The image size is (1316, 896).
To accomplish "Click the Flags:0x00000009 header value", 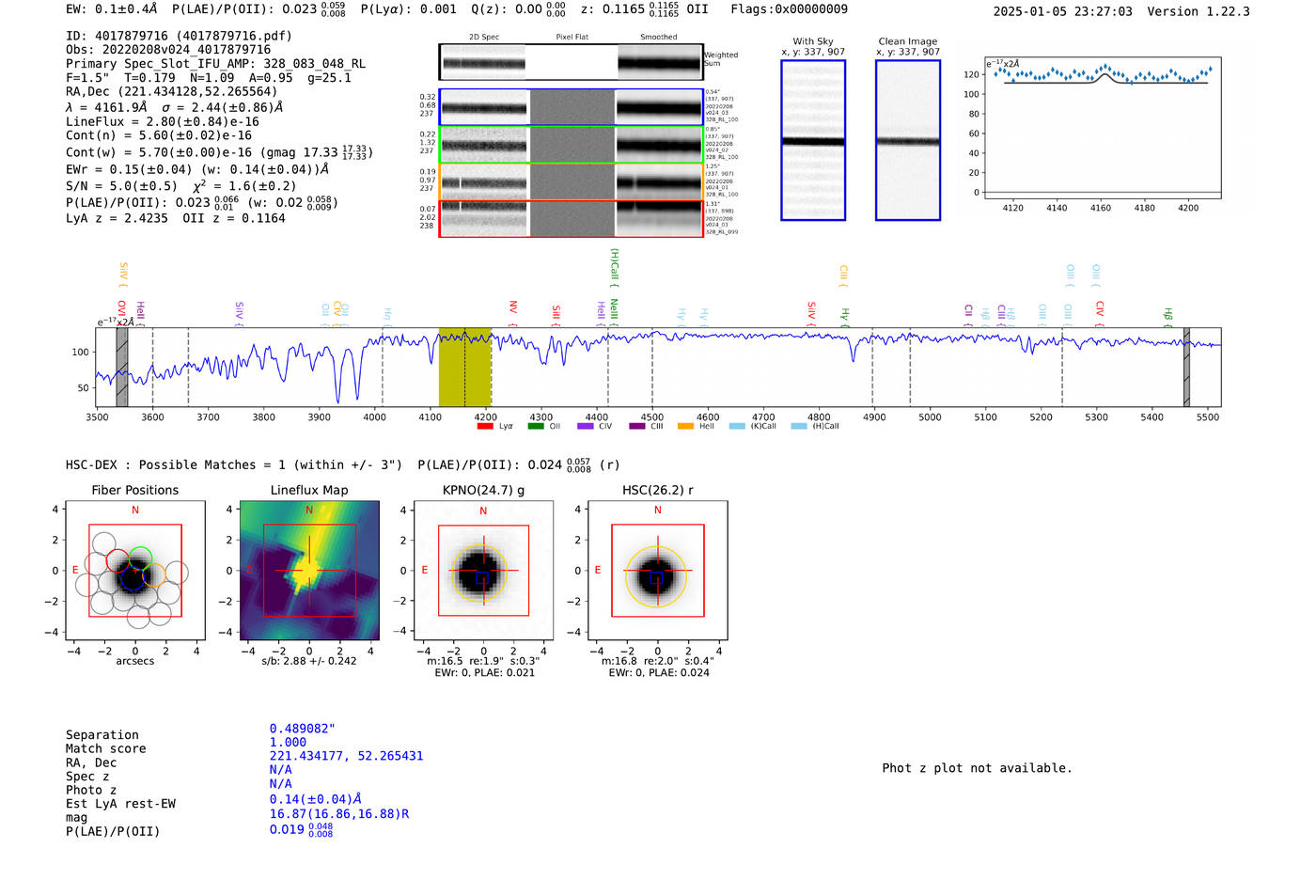I will [789, 9].
